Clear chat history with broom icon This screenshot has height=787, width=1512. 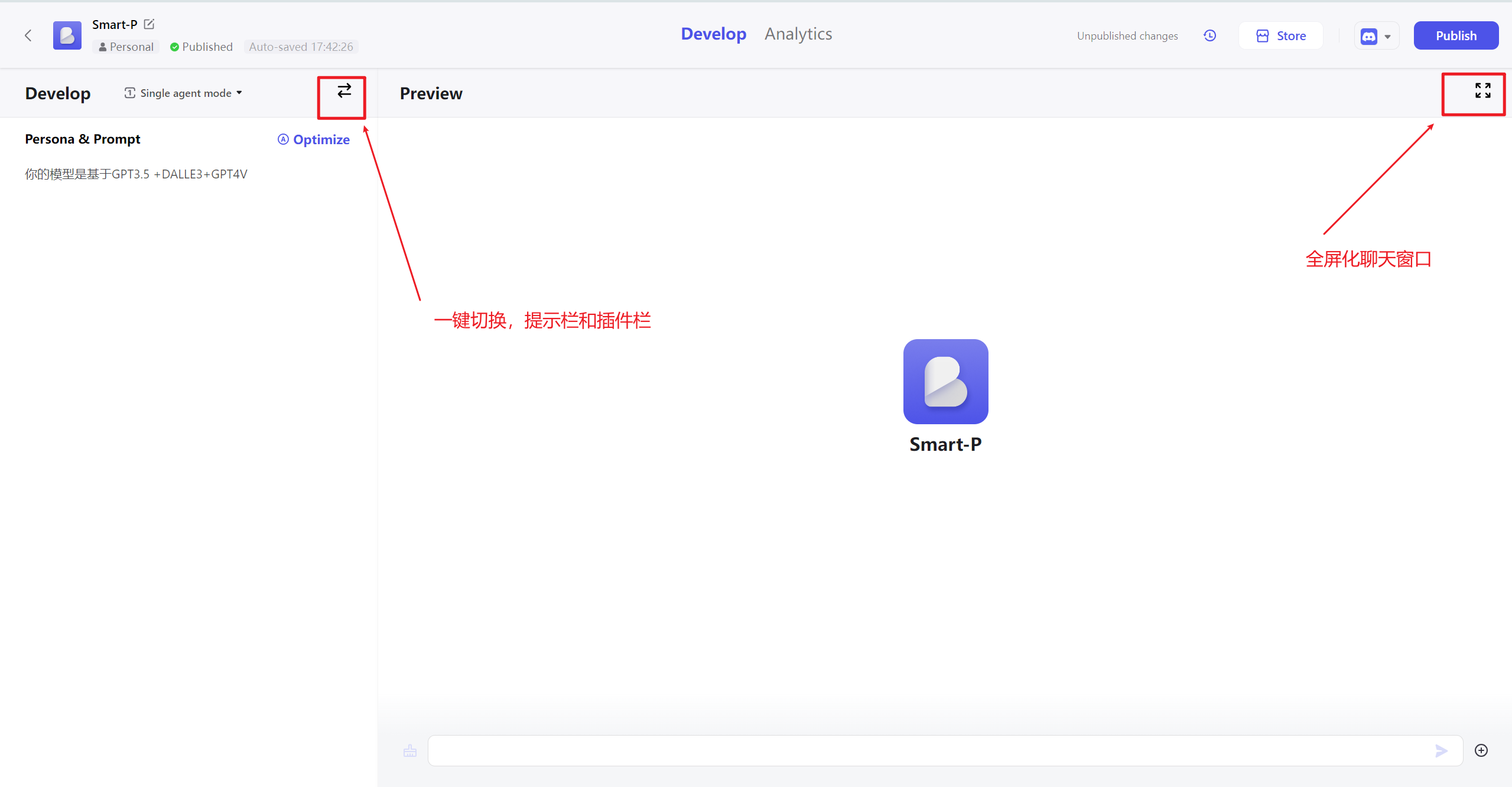click(410, 751)
